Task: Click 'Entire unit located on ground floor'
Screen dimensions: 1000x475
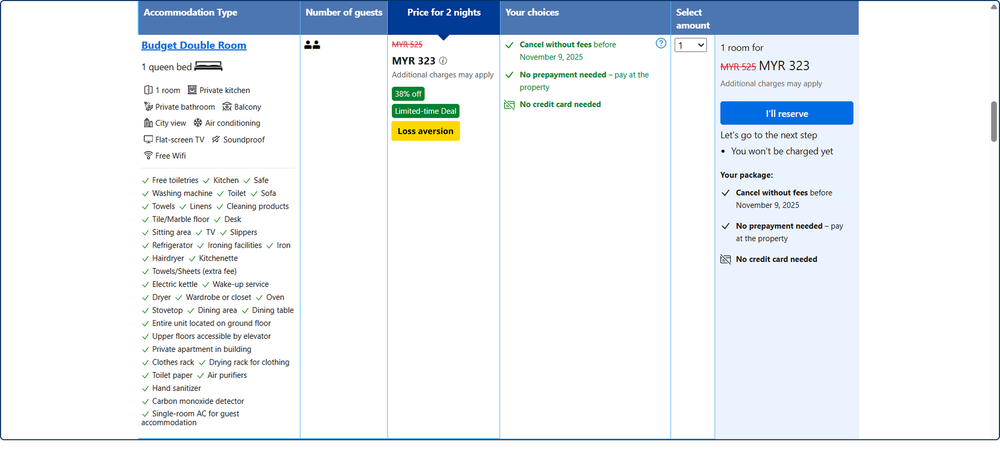Action: pos(212,324)
